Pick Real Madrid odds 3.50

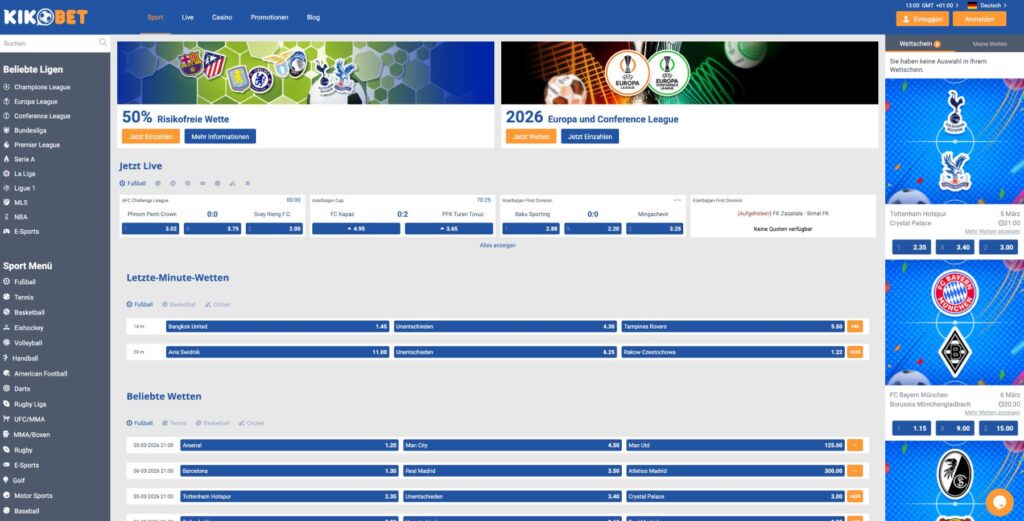tap(512, 471)
